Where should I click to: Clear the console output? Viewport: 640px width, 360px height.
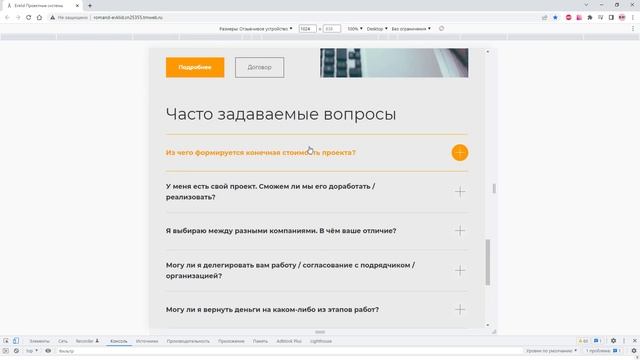(x=16, y=351)
